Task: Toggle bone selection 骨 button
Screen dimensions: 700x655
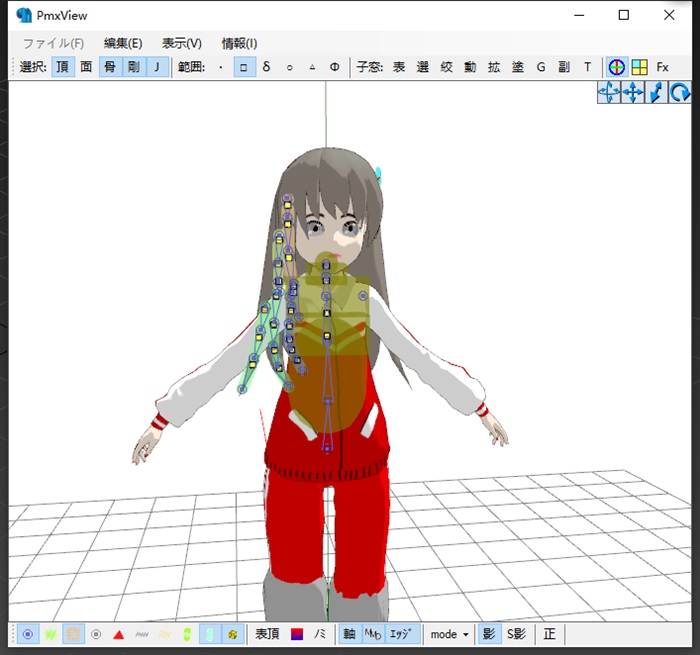Action: [109, 67]
